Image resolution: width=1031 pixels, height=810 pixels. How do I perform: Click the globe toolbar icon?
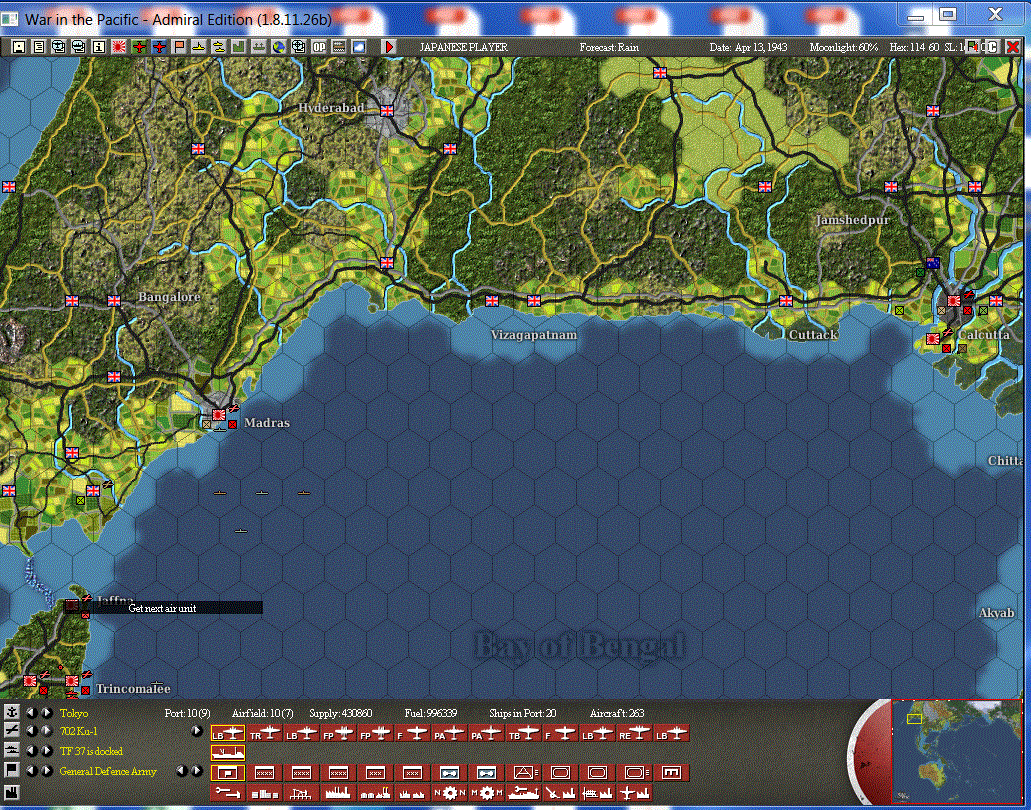[x=279, y=47]
